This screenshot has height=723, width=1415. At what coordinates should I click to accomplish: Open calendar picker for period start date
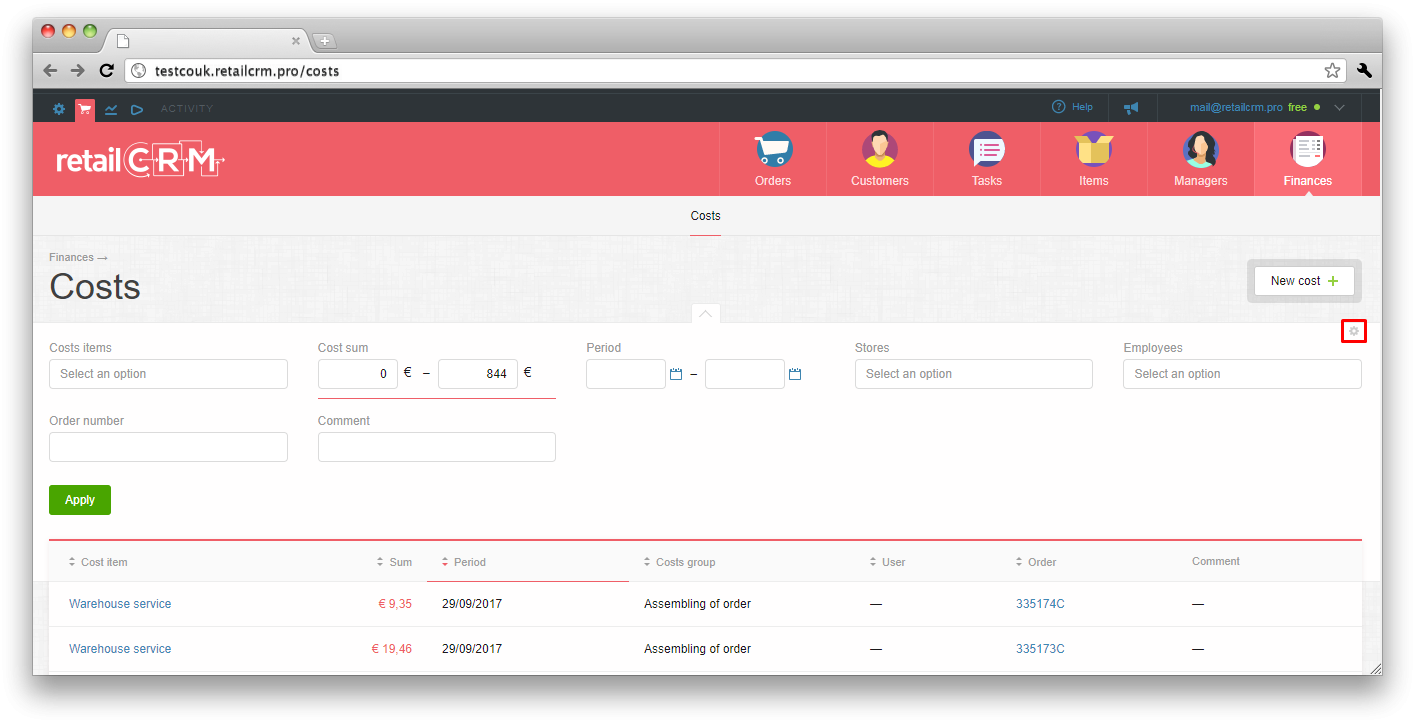[x=676, y=374]
